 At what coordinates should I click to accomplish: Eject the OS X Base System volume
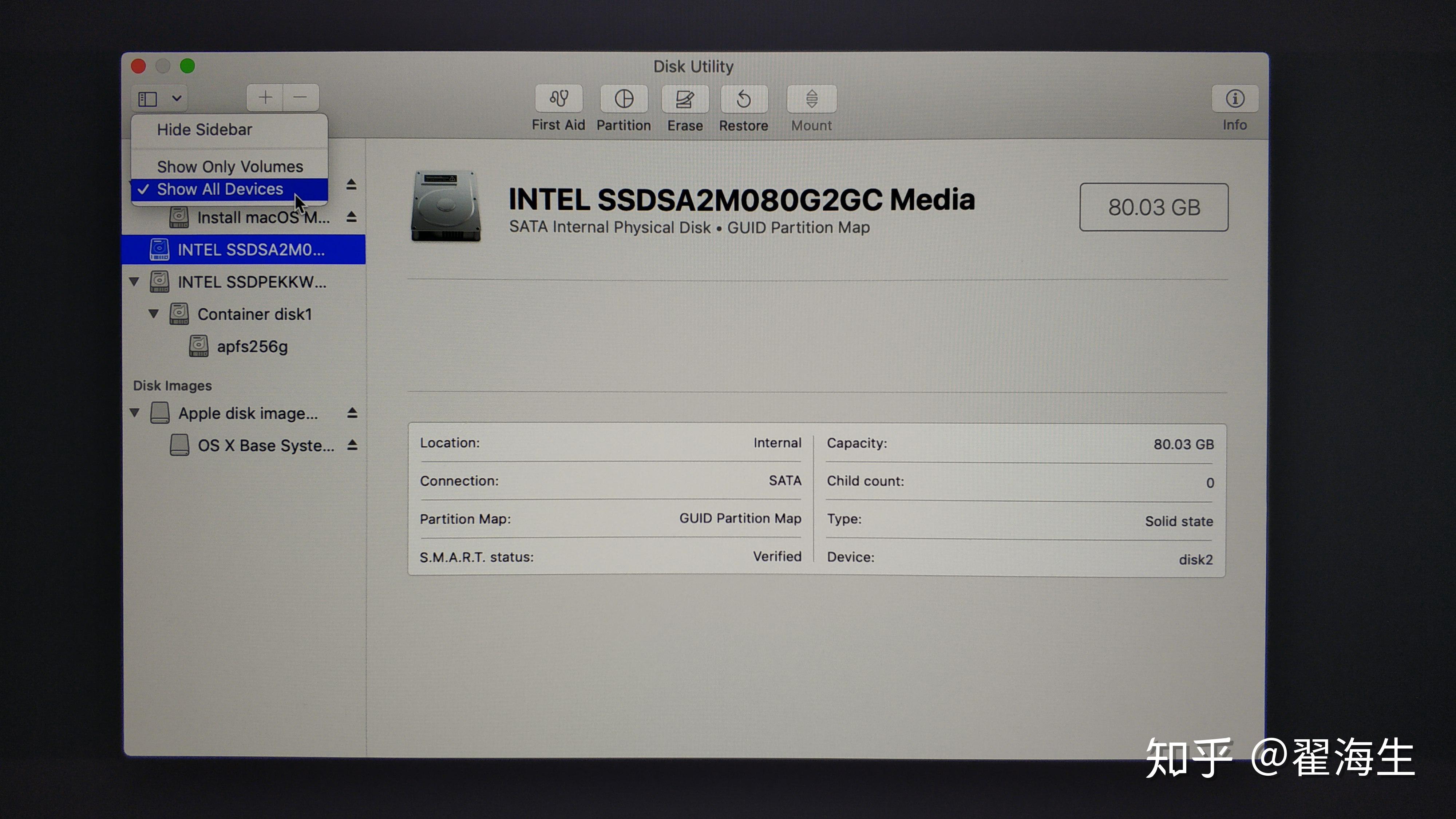coord(352,445)
